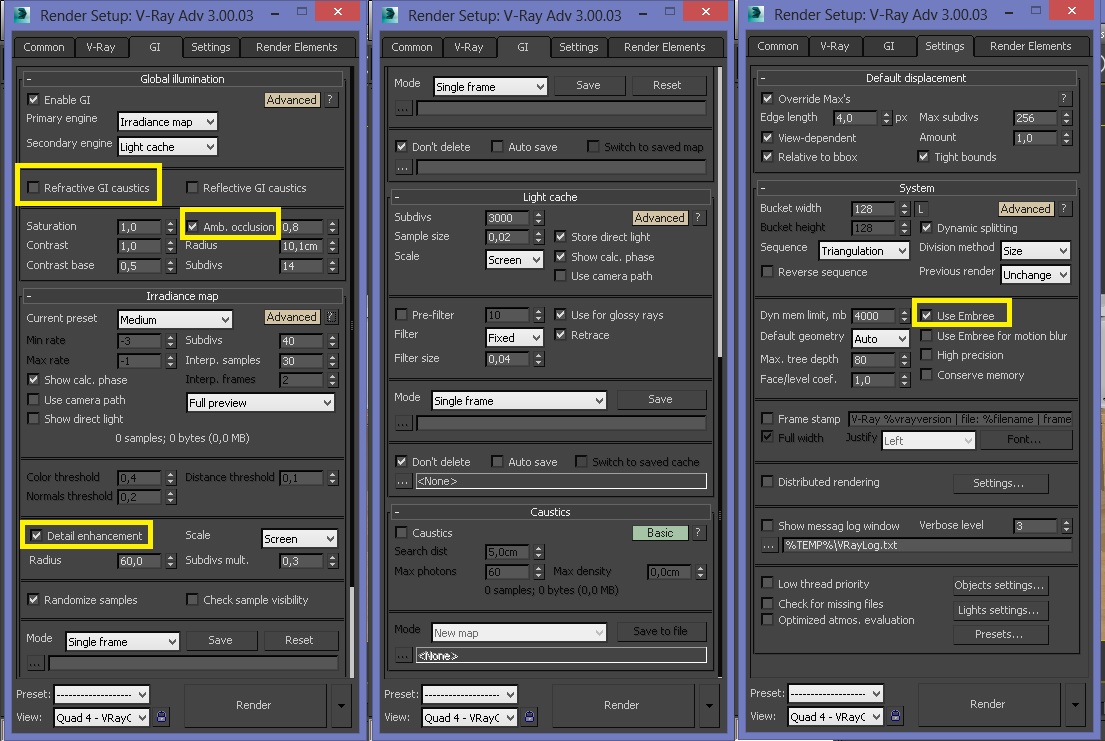Open Current preset dropdown showing Medium

[x=175, y=319]
